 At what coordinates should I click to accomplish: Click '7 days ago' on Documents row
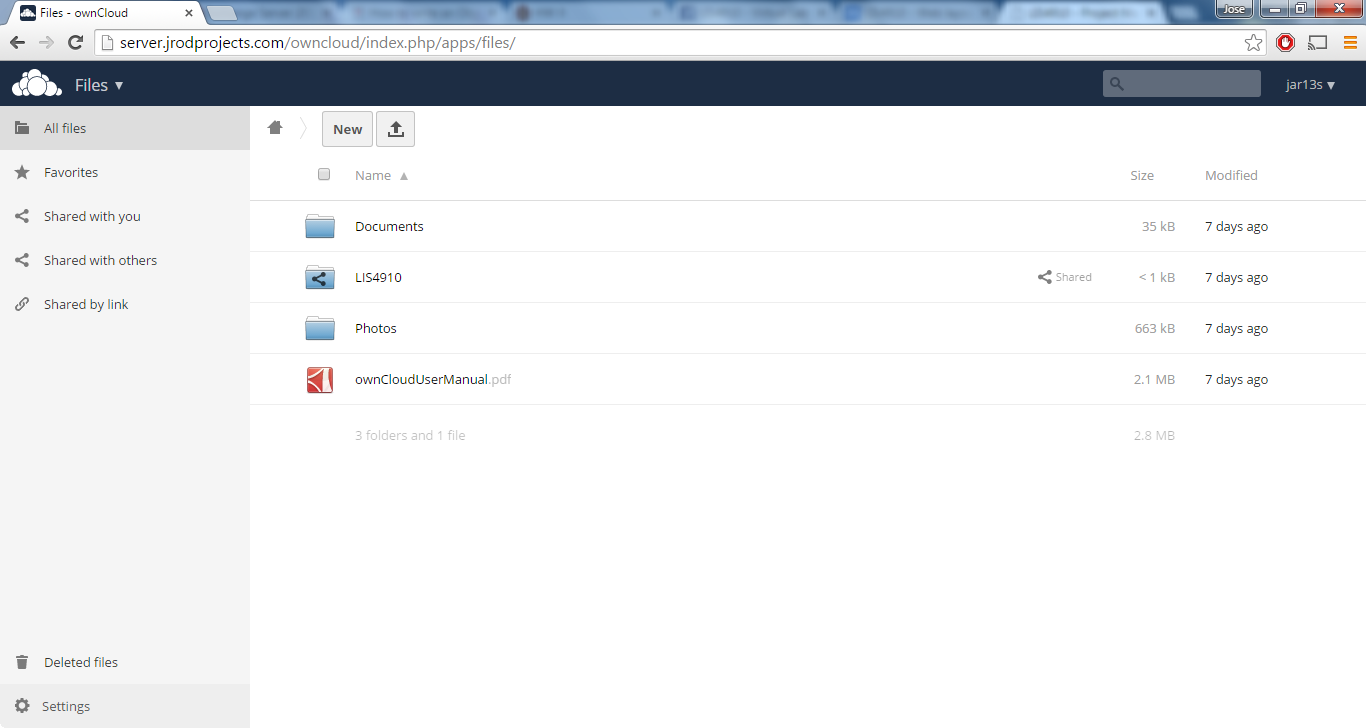tap(1236, 226)
